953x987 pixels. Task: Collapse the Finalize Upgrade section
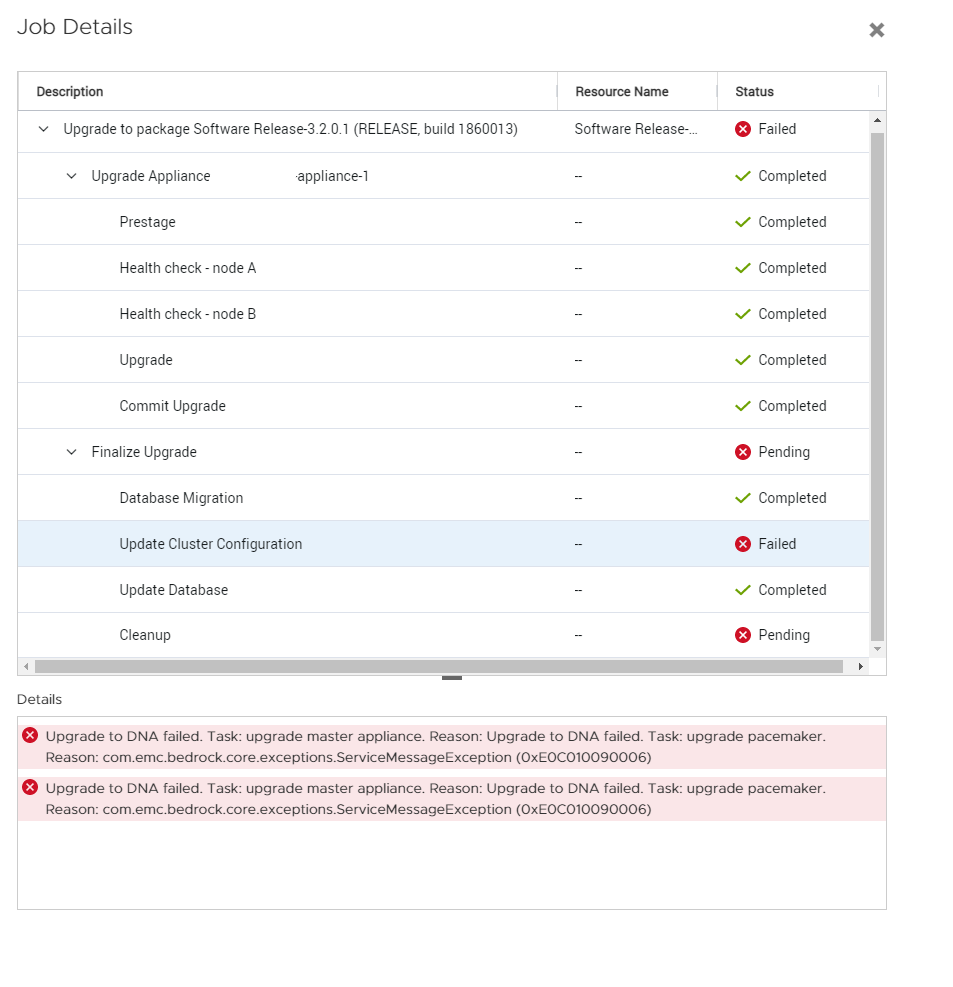pyautogui.click(x=71, y=452)
